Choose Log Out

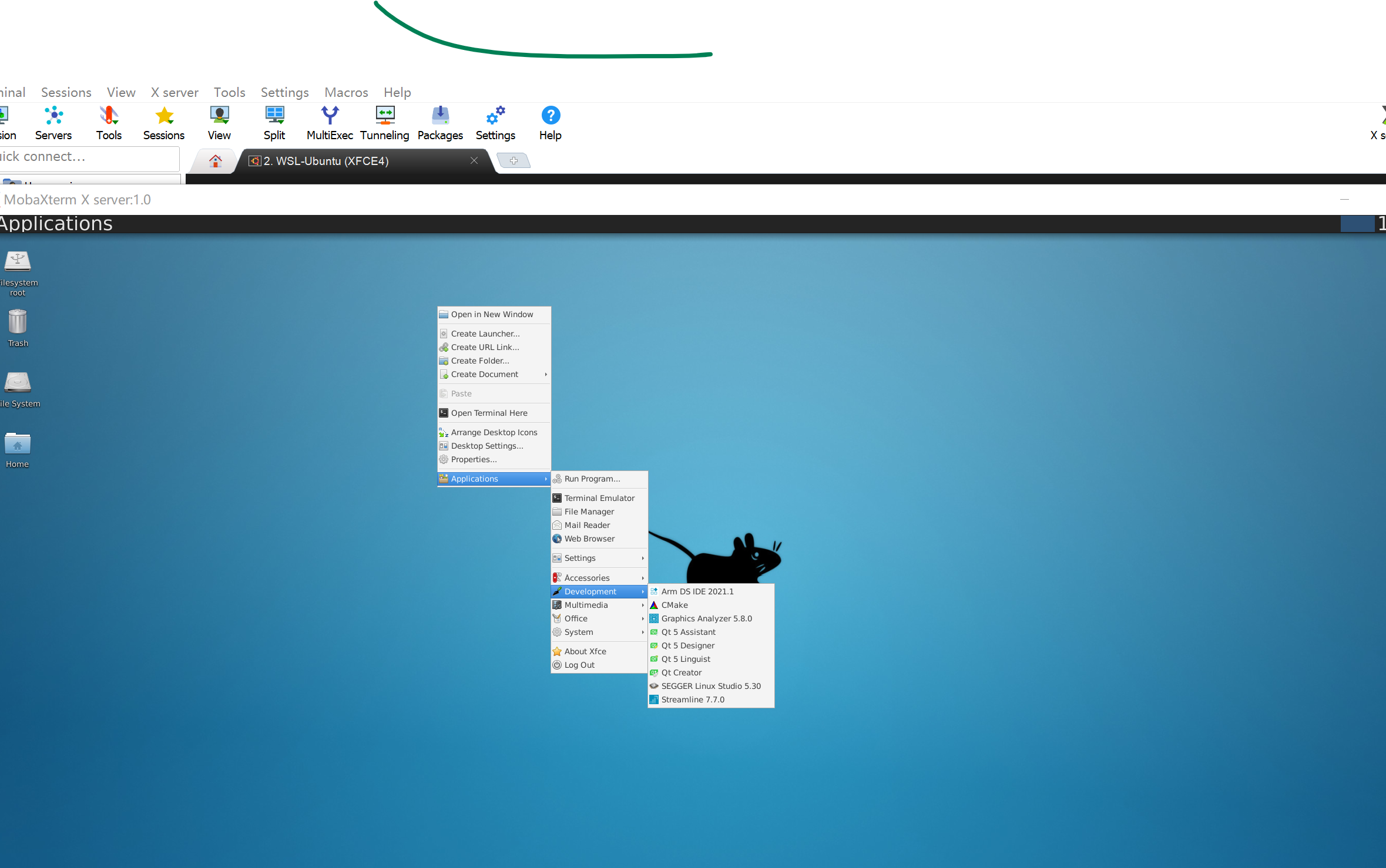[x=599, y=665]
